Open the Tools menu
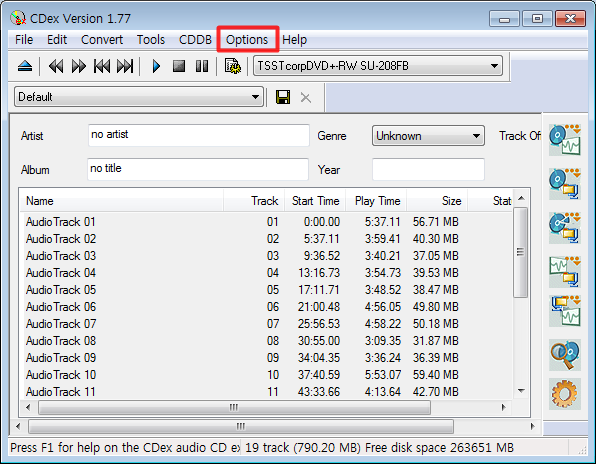This screenshot has width=596, height=464. pos(151,40)
